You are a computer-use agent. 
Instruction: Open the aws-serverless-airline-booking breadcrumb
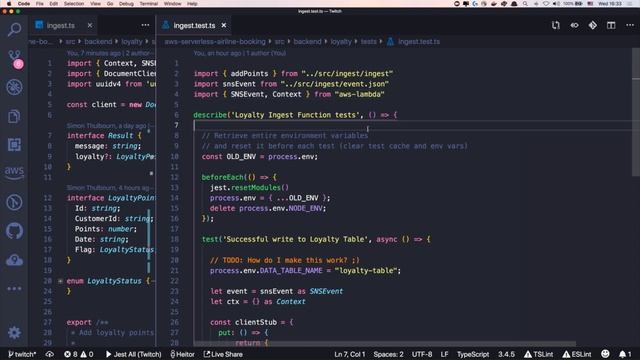[215, 42]
